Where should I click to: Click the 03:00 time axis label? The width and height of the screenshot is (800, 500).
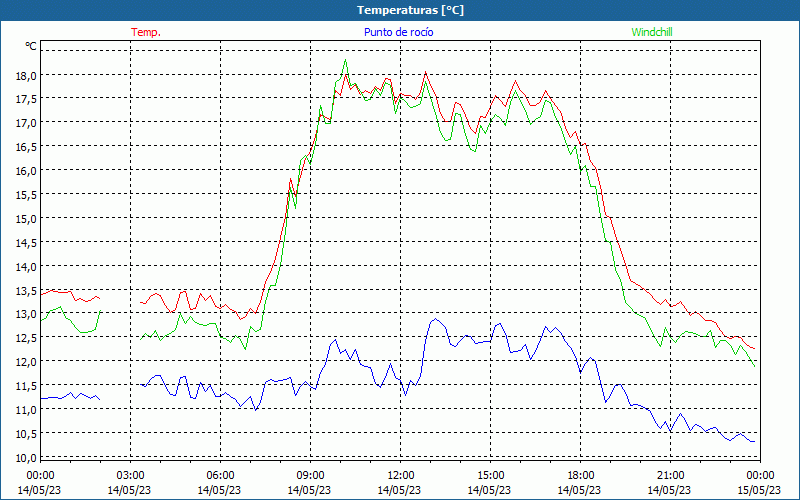point(131,476)
